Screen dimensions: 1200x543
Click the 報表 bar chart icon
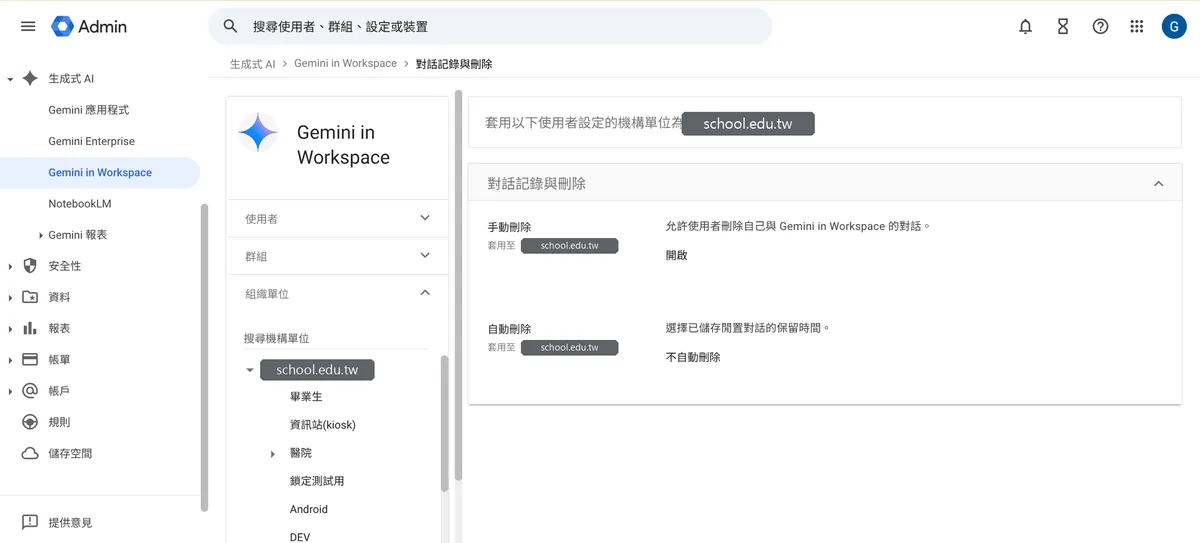30,328
